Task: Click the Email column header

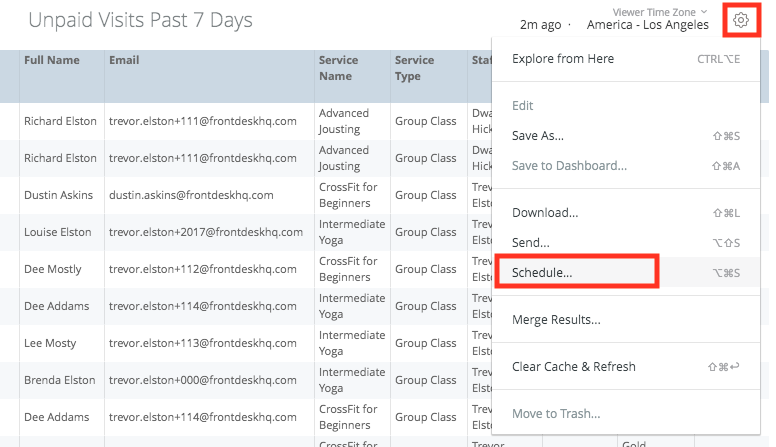Action: [x=125, y=61]
